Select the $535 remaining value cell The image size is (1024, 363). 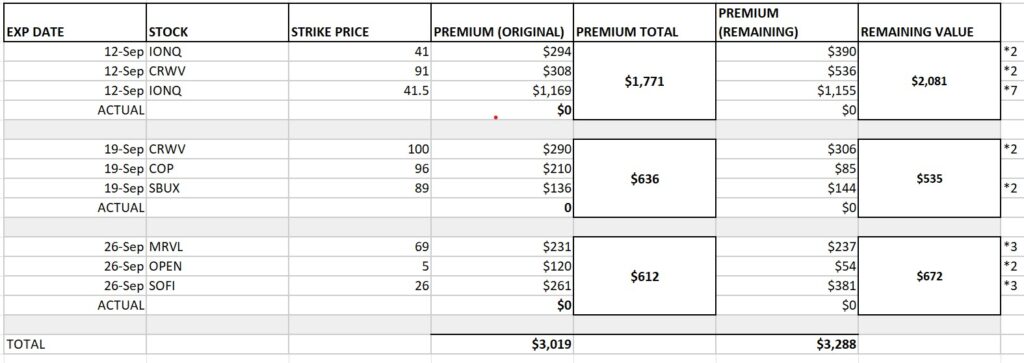(929, 178)
